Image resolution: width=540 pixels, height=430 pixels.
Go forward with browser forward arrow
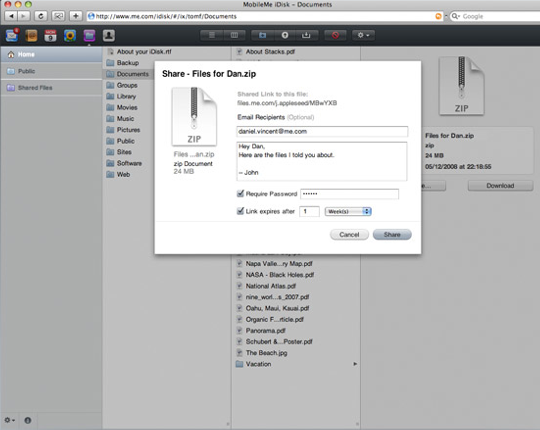23,16
